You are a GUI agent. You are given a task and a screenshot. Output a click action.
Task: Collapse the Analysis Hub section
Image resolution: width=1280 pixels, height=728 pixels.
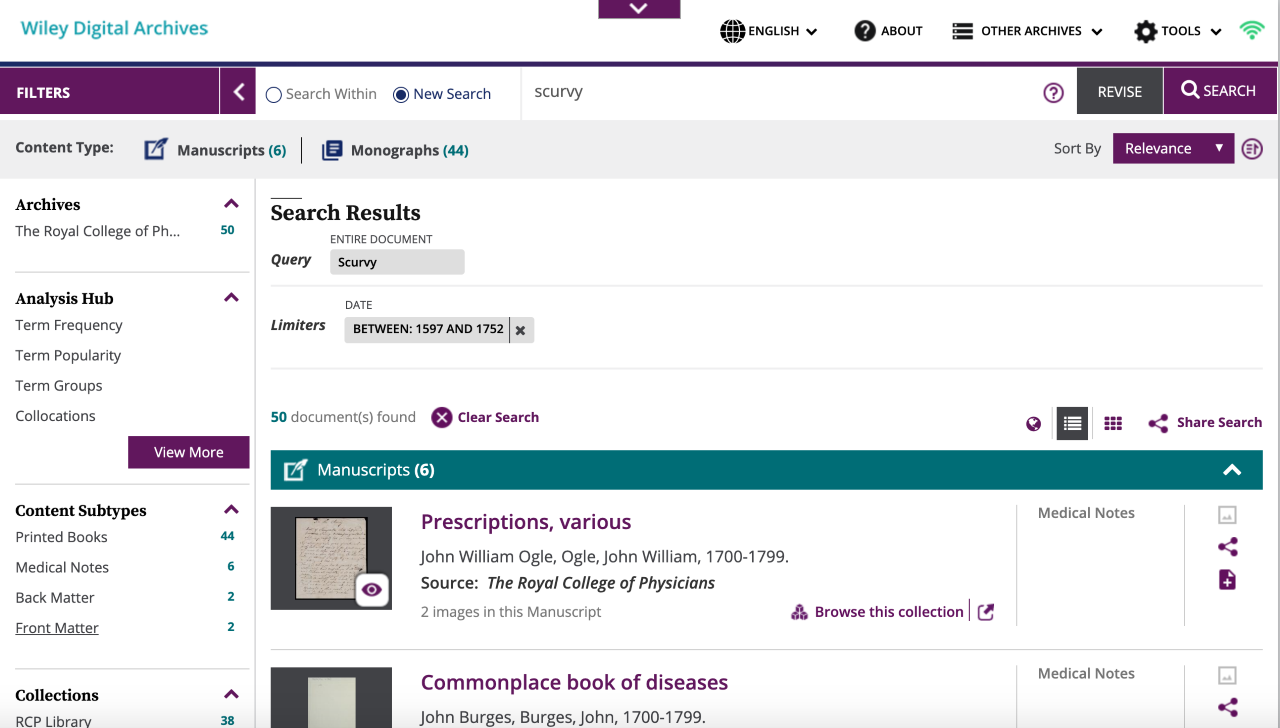click(x=231, y=298)
